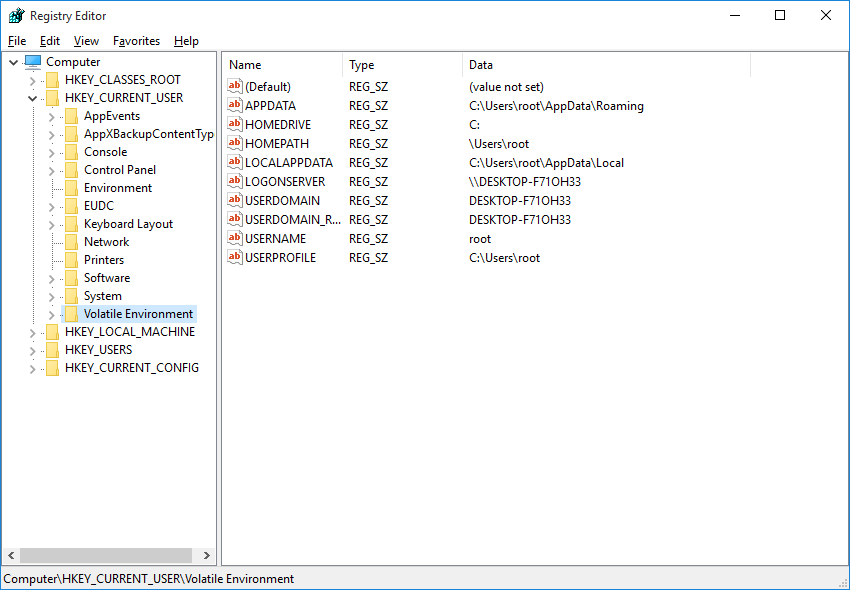Select the USERDOMAIN_R... value name

pyautogui.click(x=293, y=220)
